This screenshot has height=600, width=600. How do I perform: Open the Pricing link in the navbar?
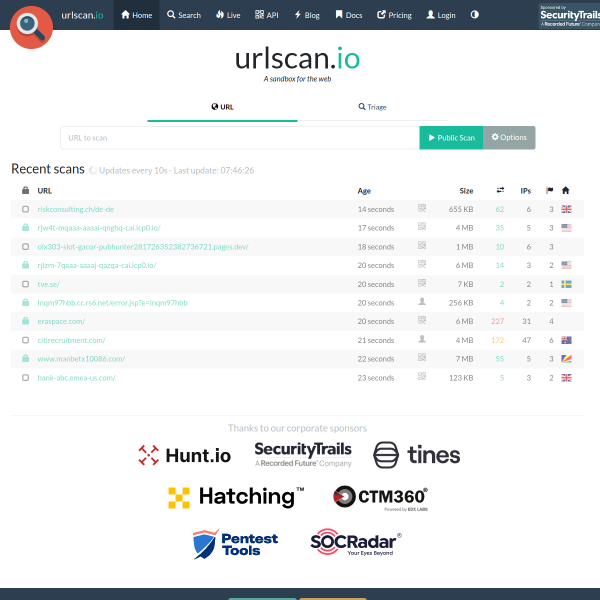[x=394, y=15]
